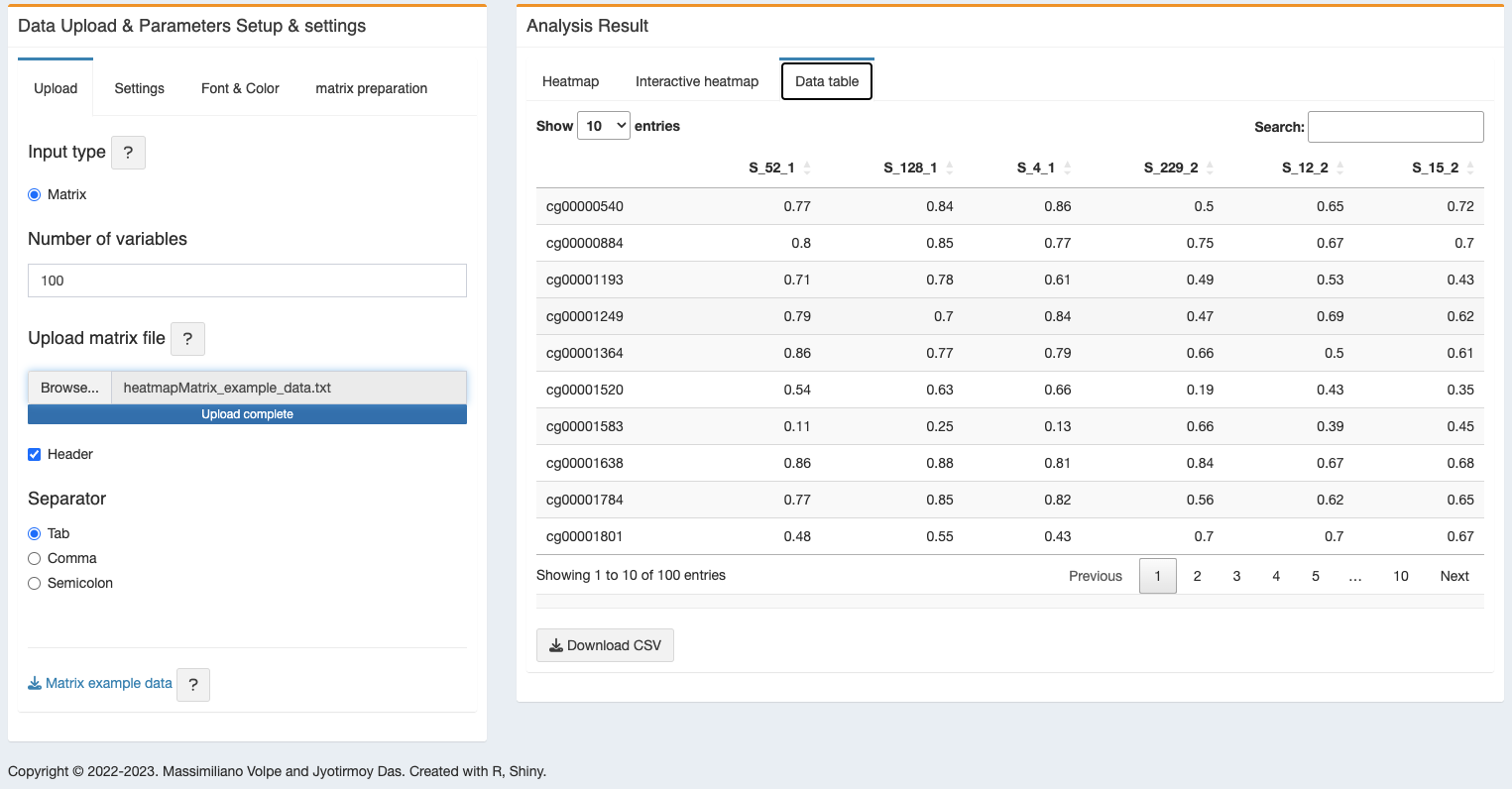Click the Input type help question-mark button
1512x789 pixels.
point(128,153)
